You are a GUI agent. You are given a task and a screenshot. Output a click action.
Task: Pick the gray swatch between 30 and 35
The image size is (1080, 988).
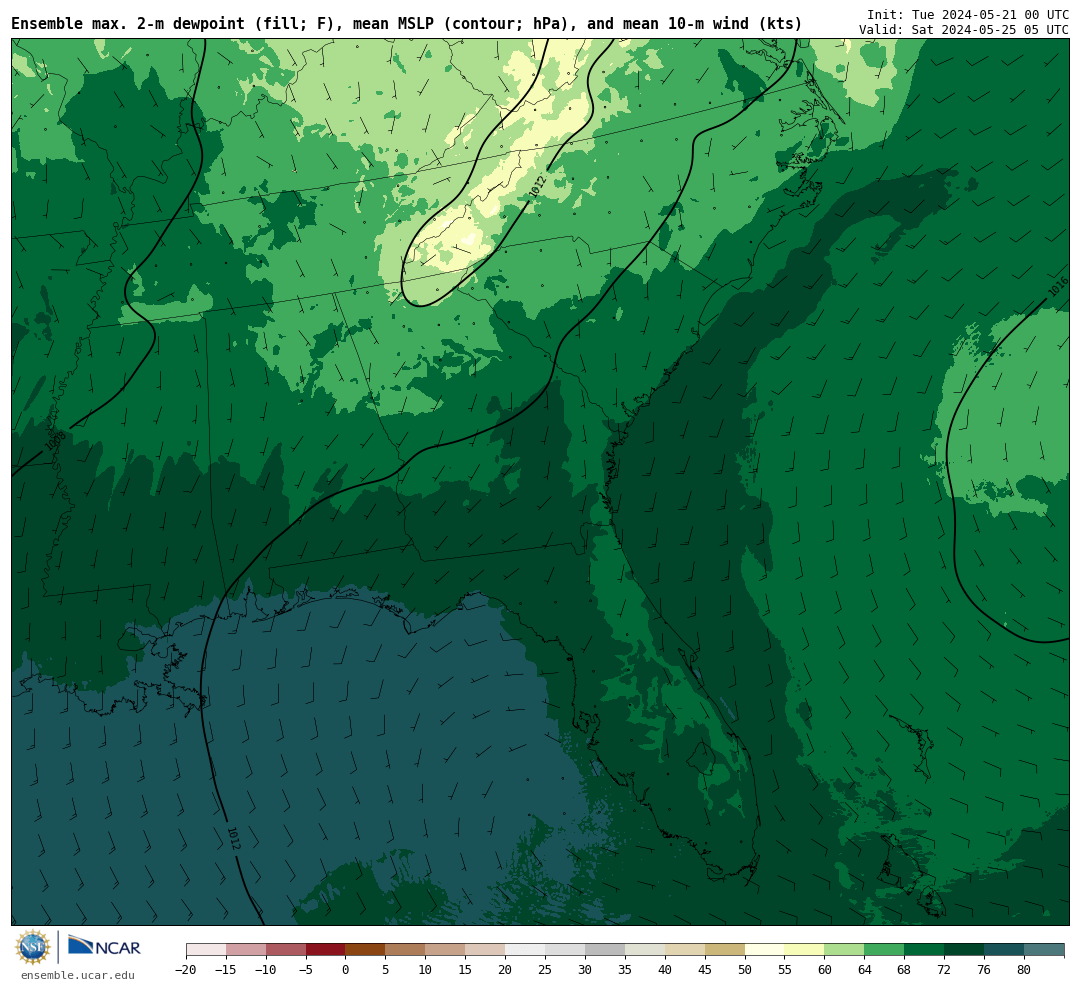point(605,950)
